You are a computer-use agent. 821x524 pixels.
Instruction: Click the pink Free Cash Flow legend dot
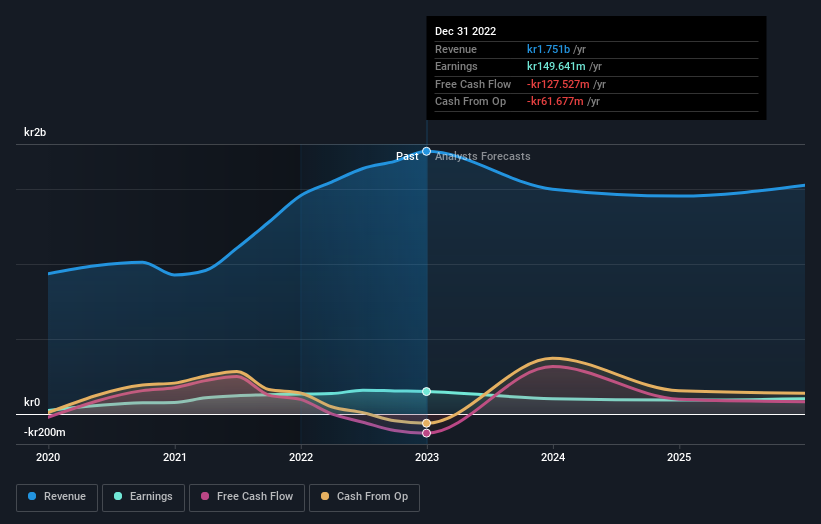[x=205, y=496]
